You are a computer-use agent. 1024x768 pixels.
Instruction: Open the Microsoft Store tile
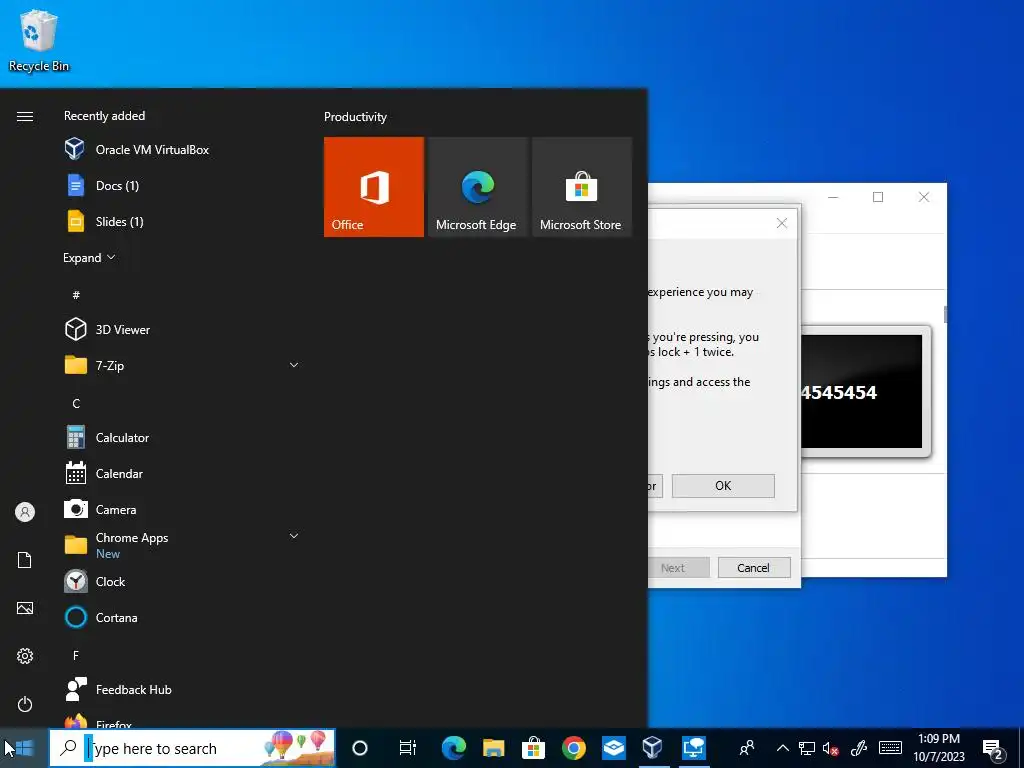click(x=582, y=187)
